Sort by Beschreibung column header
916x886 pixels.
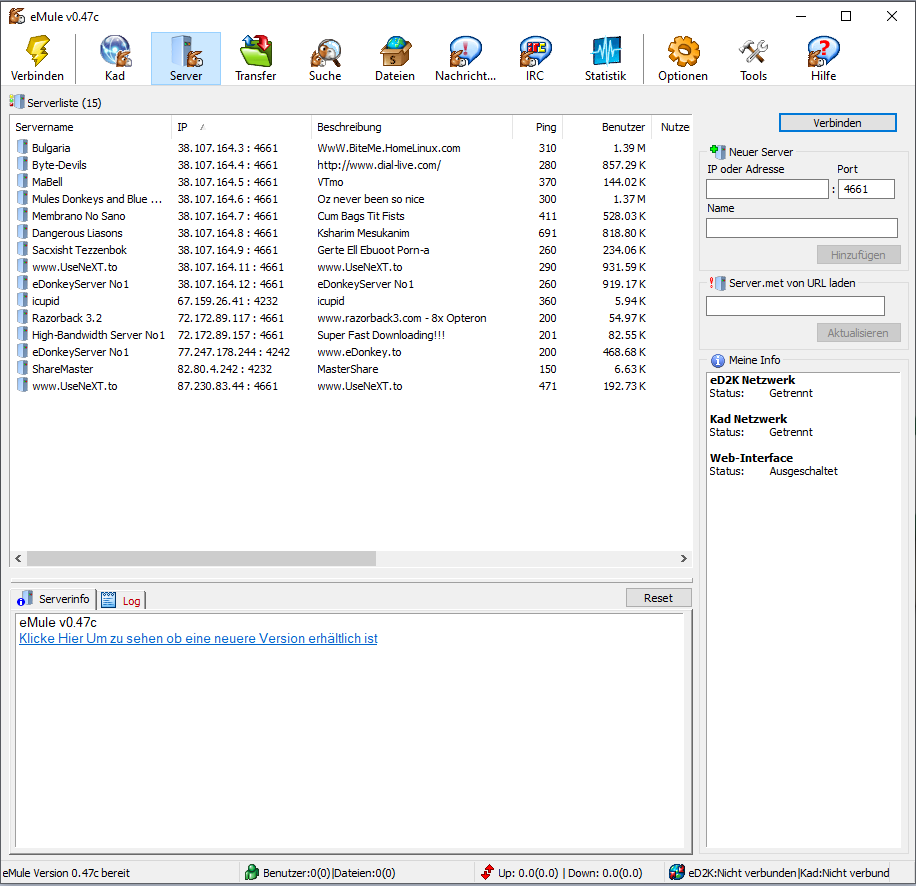(x=412, y=127)
